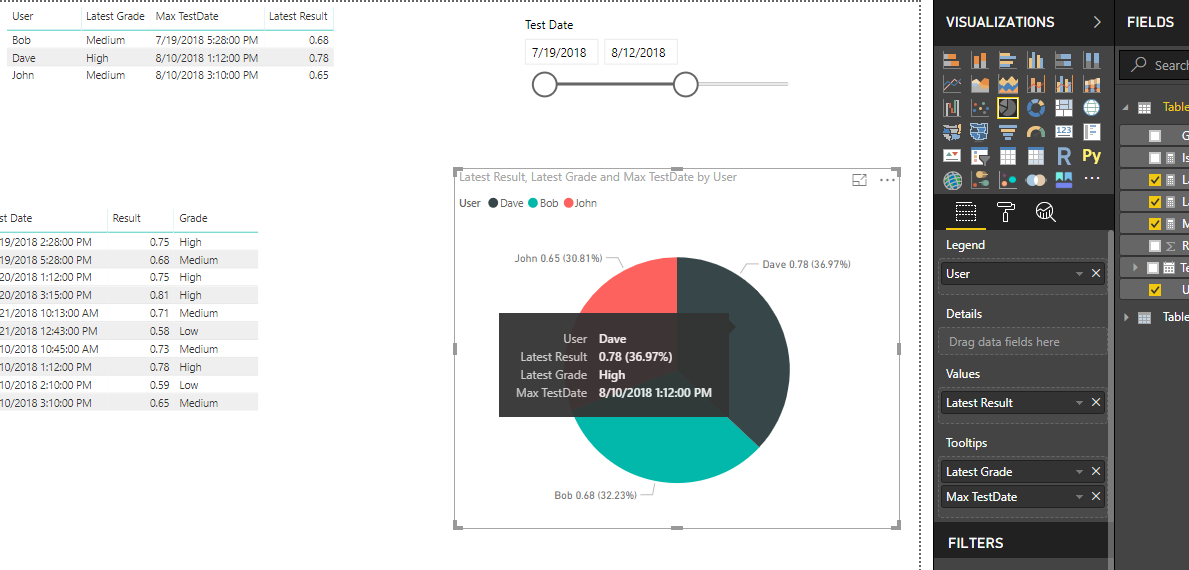Toggle the sigma 'R' field checkbox in Fields
This screenshot has height=570, width=1189.
[1155, 246]
